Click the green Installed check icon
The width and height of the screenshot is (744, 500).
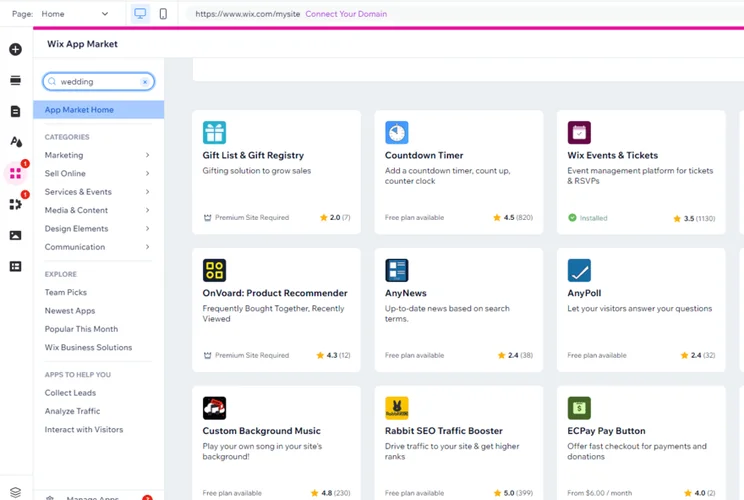pyautogui.click(x=572, y=218)
